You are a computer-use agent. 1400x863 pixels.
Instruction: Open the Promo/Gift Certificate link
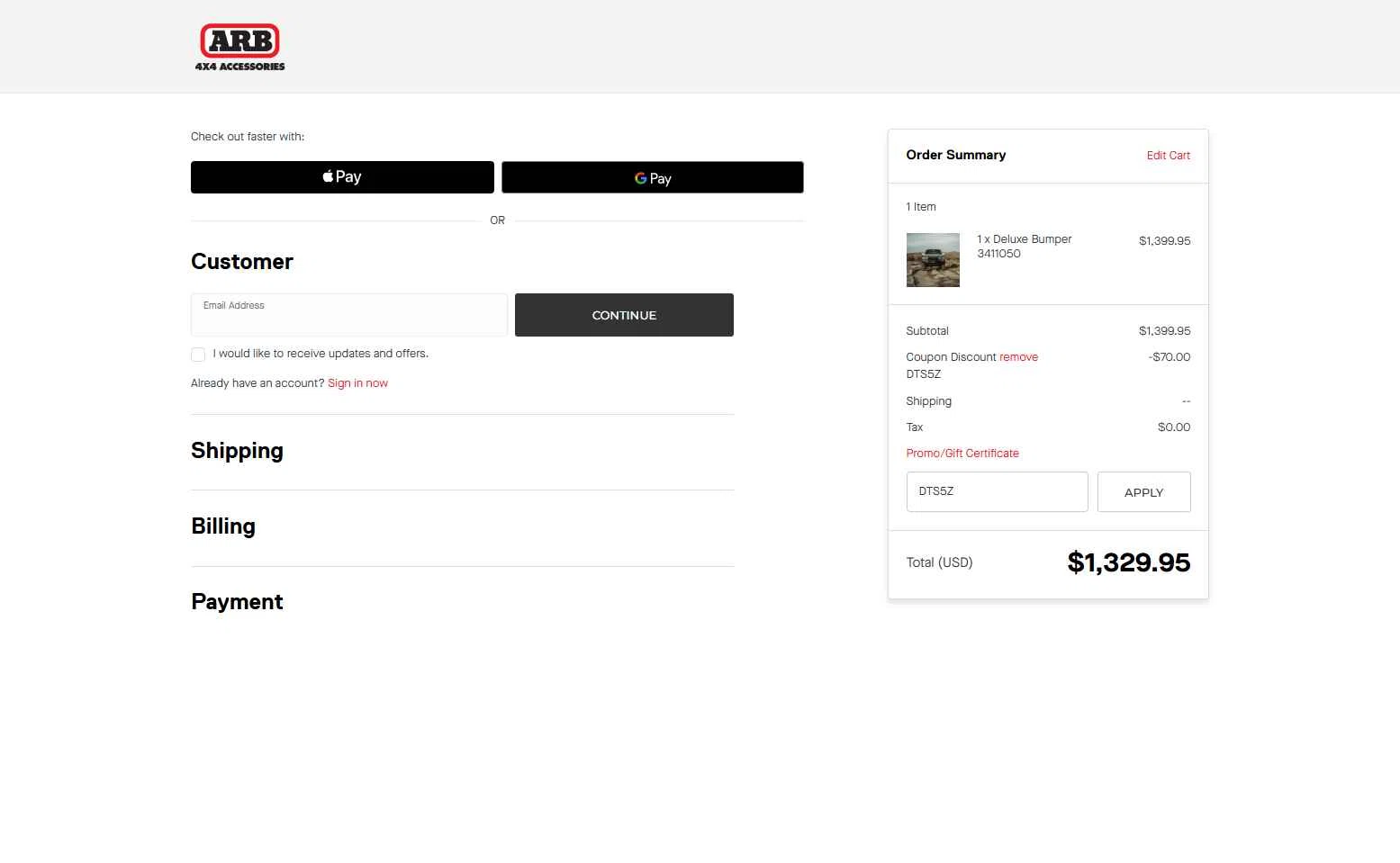pyautogui.click(x=962, y=454)
